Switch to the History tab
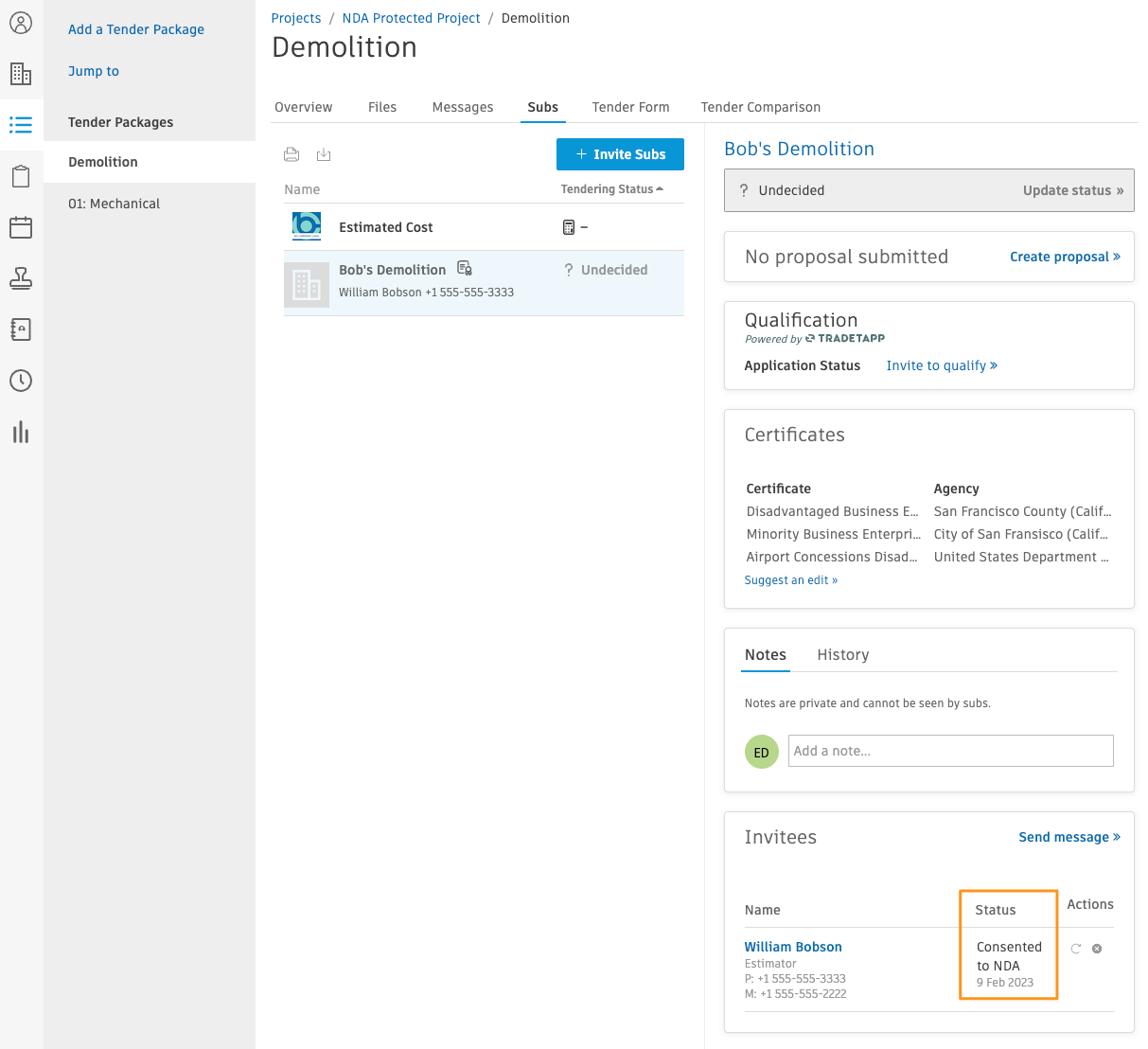Viewport: 1148px width, 1049px height. (843, 655)
